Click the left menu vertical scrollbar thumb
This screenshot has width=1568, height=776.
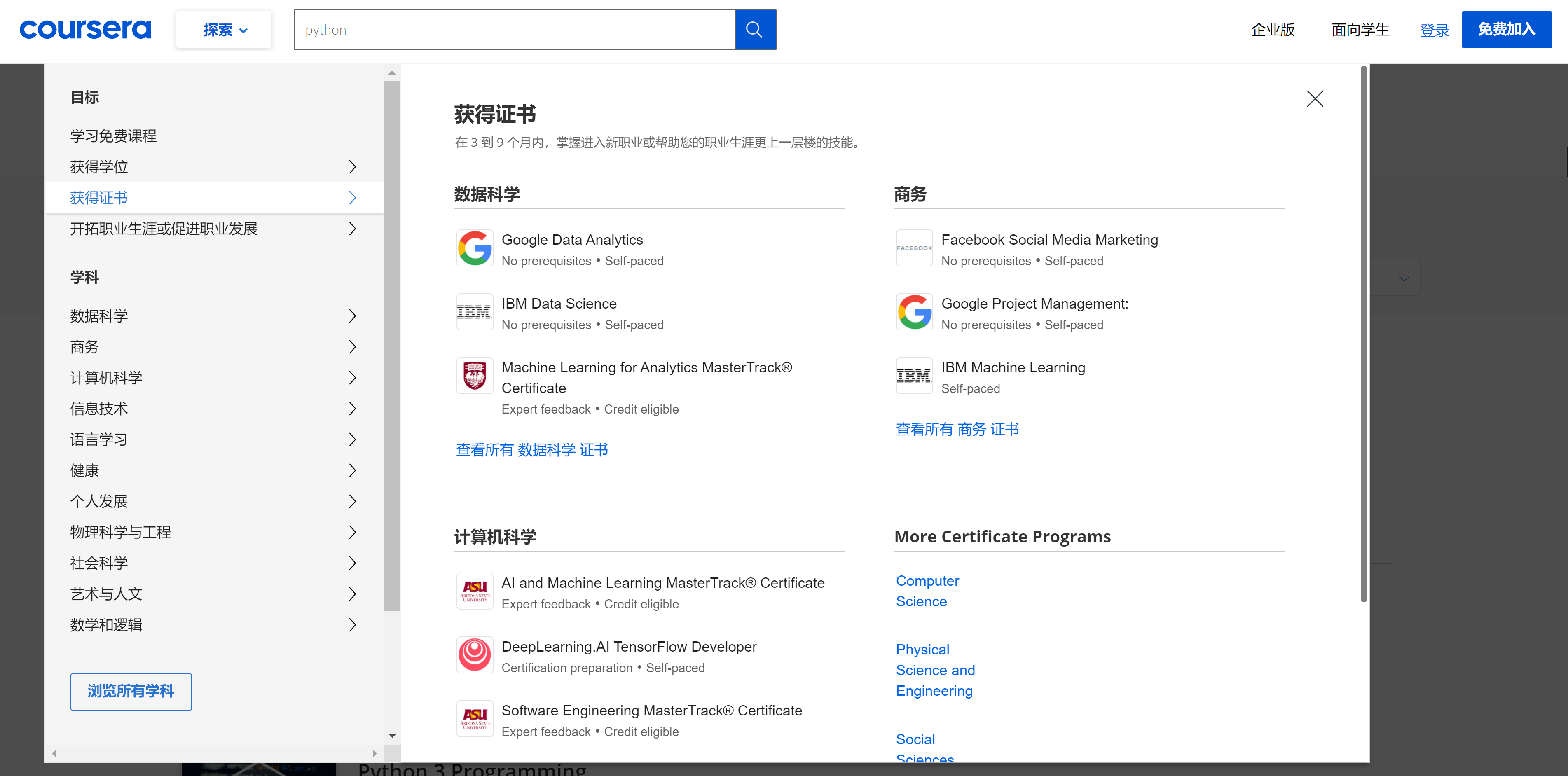point(392,346)
